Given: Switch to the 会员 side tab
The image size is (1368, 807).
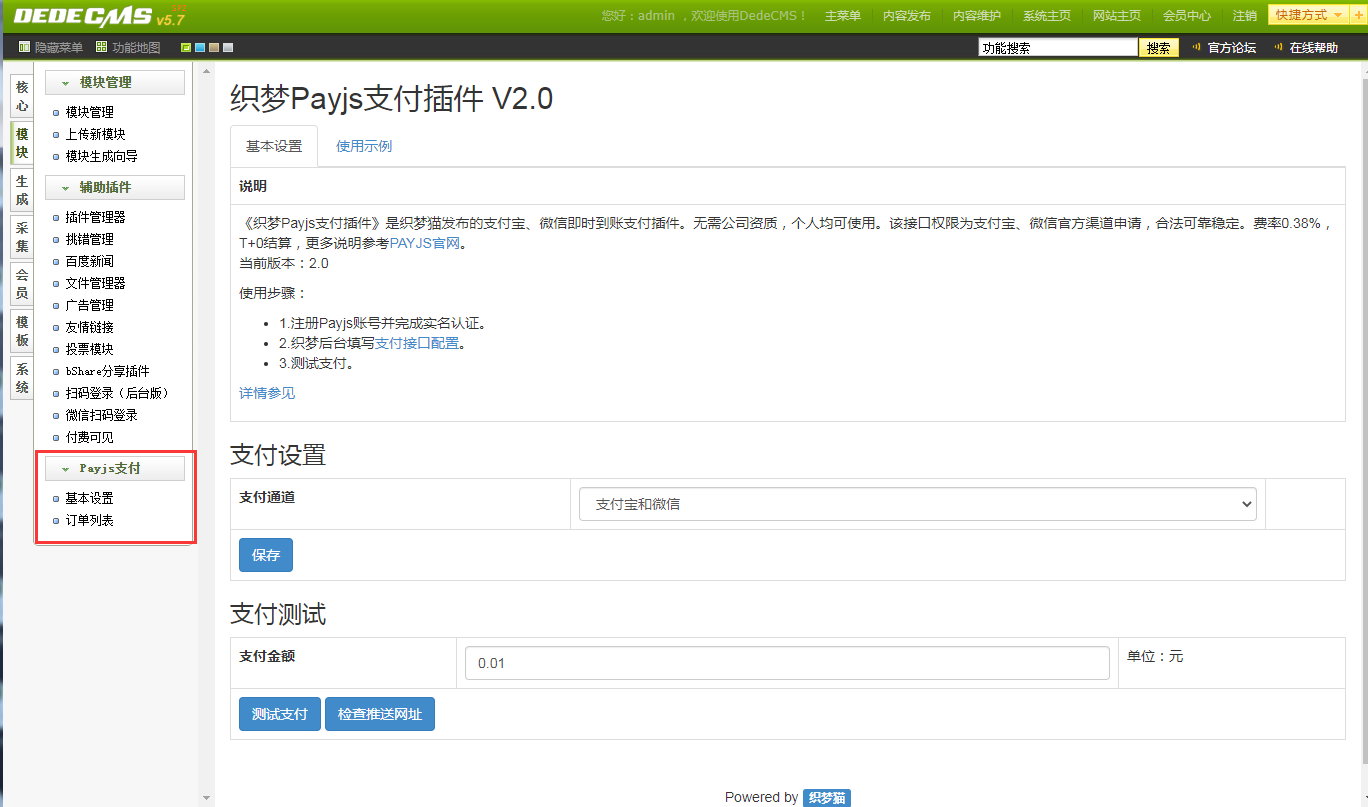Looking at the screenshot, I should click(x=22, y=283).
